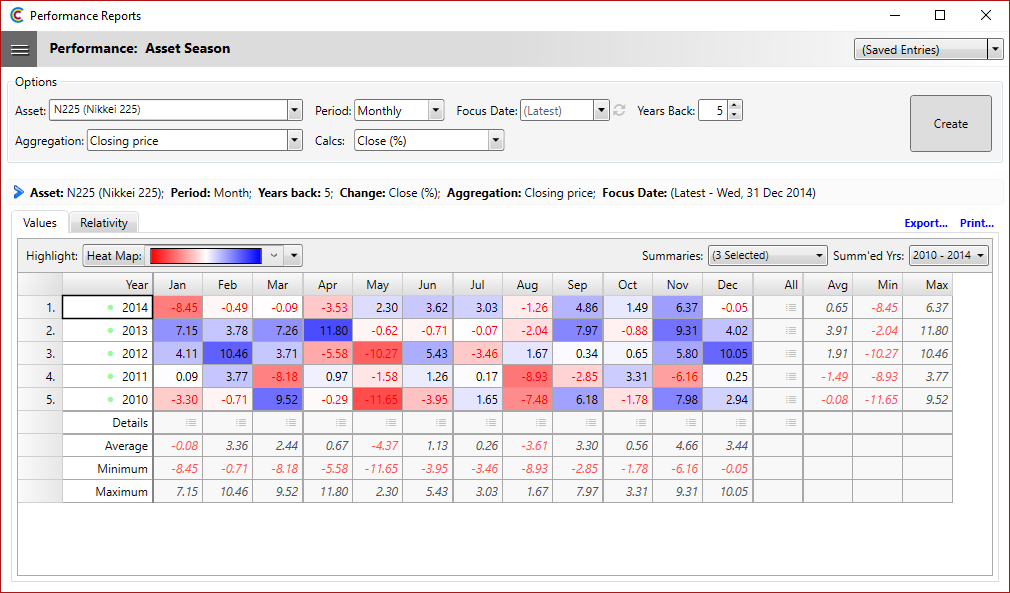Open the Period dropdown set to Monthly
1010x593 pixels.
tap(434, 111)
